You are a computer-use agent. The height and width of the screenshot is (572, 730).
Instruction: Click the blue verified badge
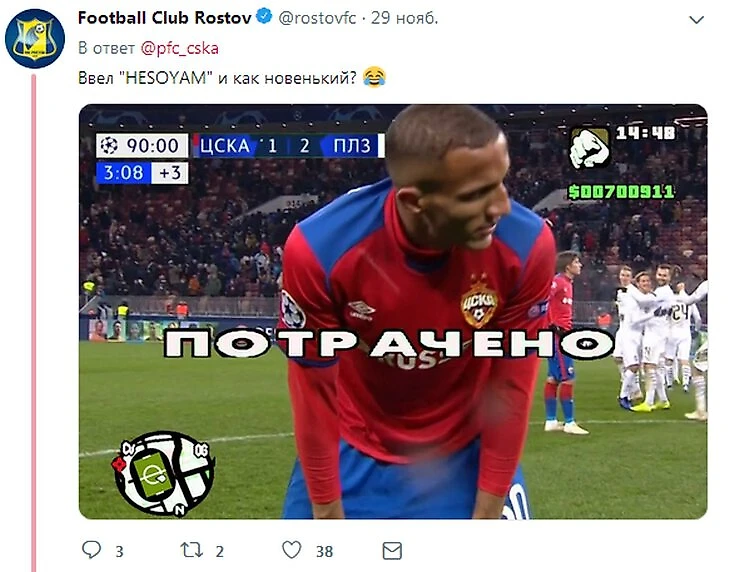click(264, 16)
